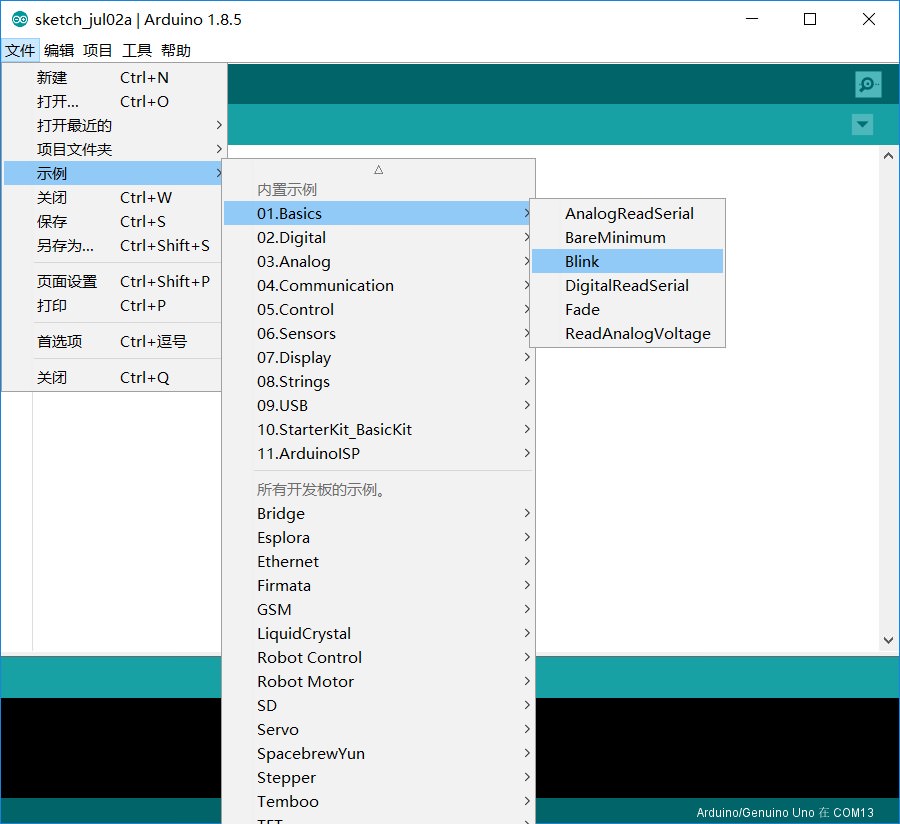Open 首选项 preferences entry
The height and width of the screenshot is (824, 900).
(x=112, y=341)
